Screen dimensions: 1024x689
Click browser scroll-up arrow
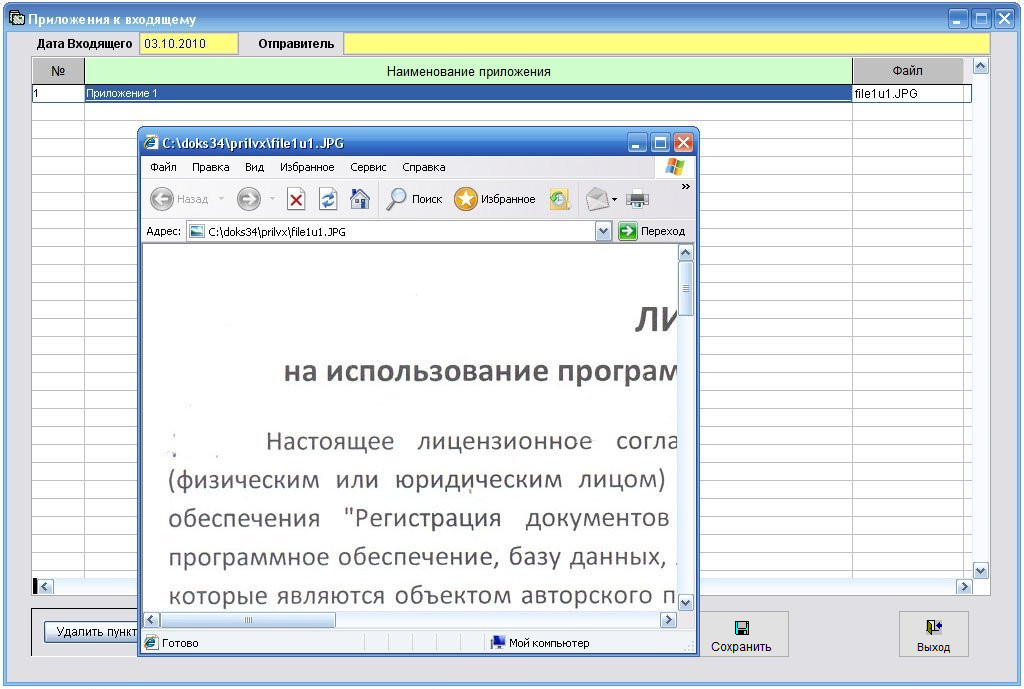686,253
